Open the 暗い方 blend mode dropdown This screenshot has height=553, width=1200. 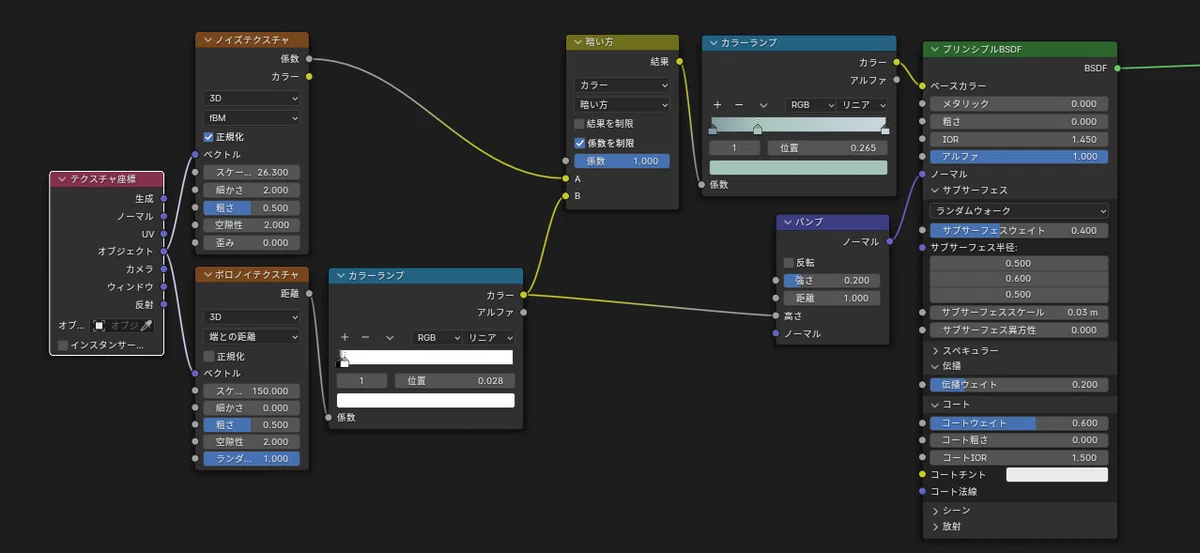click(621, 104)
